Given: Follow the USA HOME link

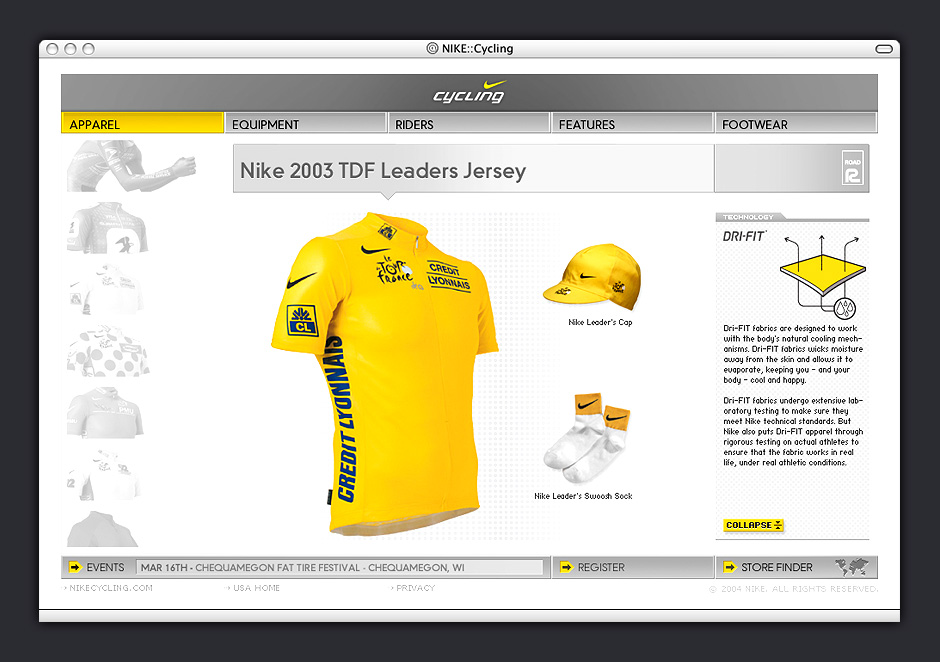Looking at the screenshot, I should (x=256, y=588).
